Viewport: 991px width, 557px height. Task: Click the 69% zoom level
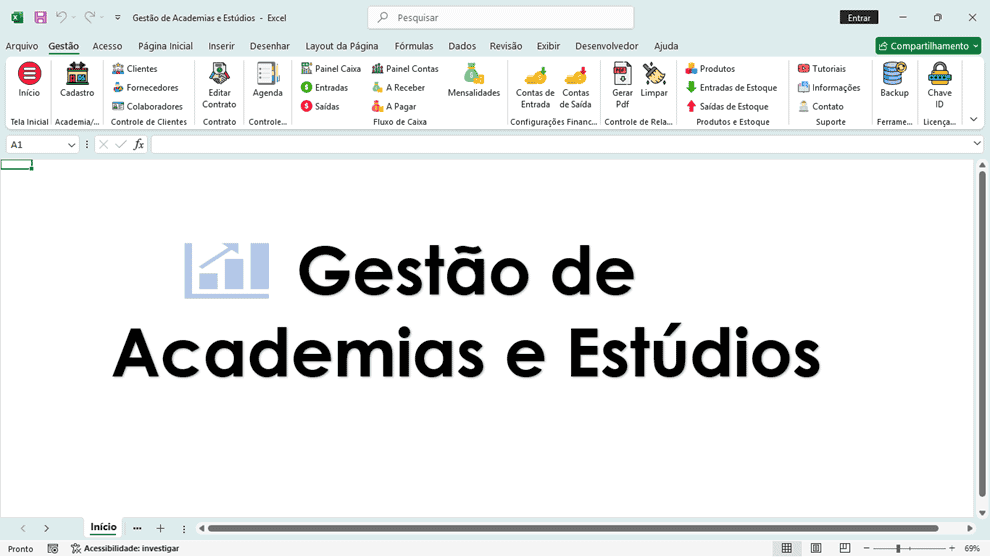point(972,549)
